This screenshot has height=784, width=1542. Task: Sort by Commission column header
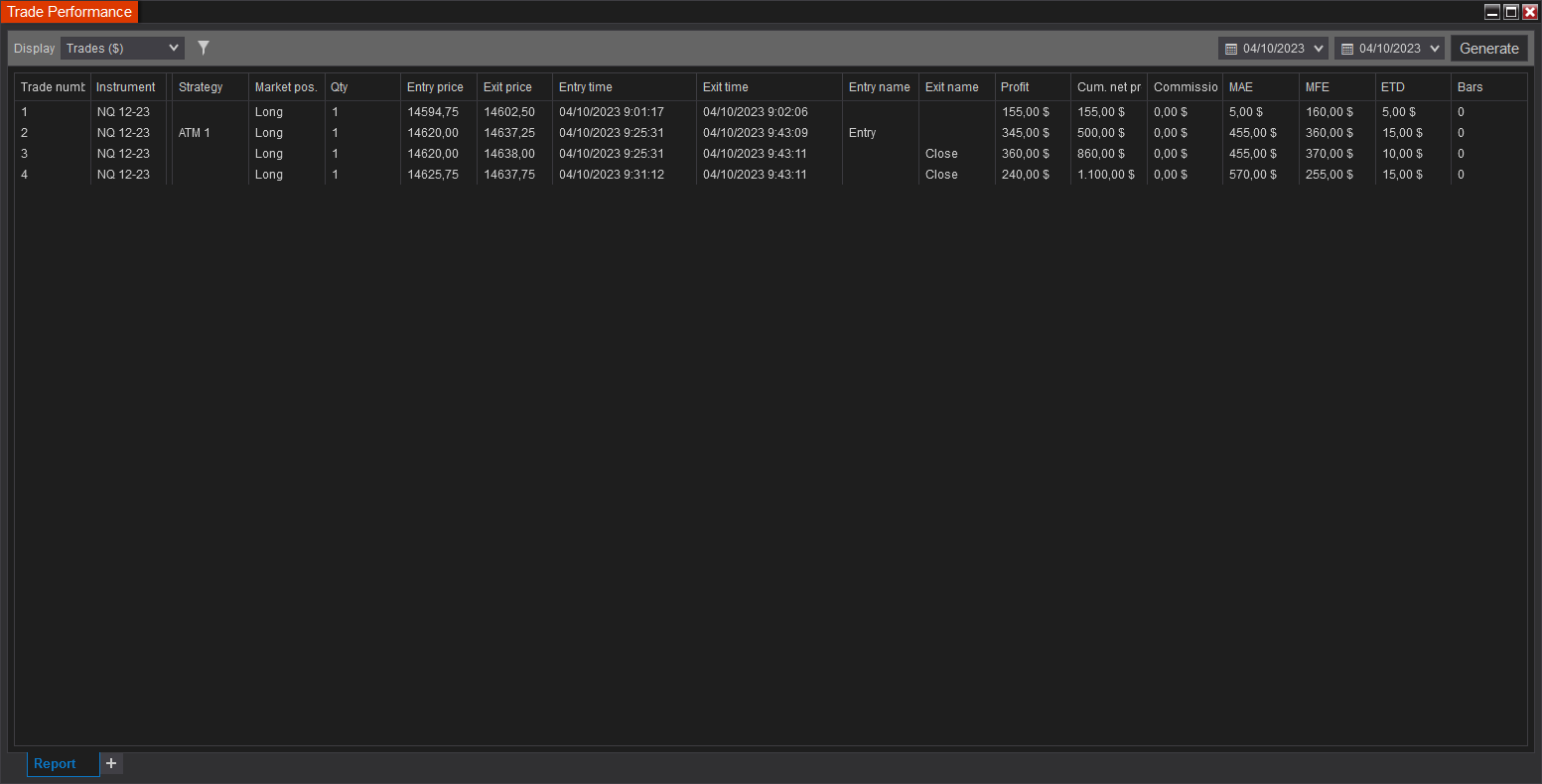(x=1185, y=87)
